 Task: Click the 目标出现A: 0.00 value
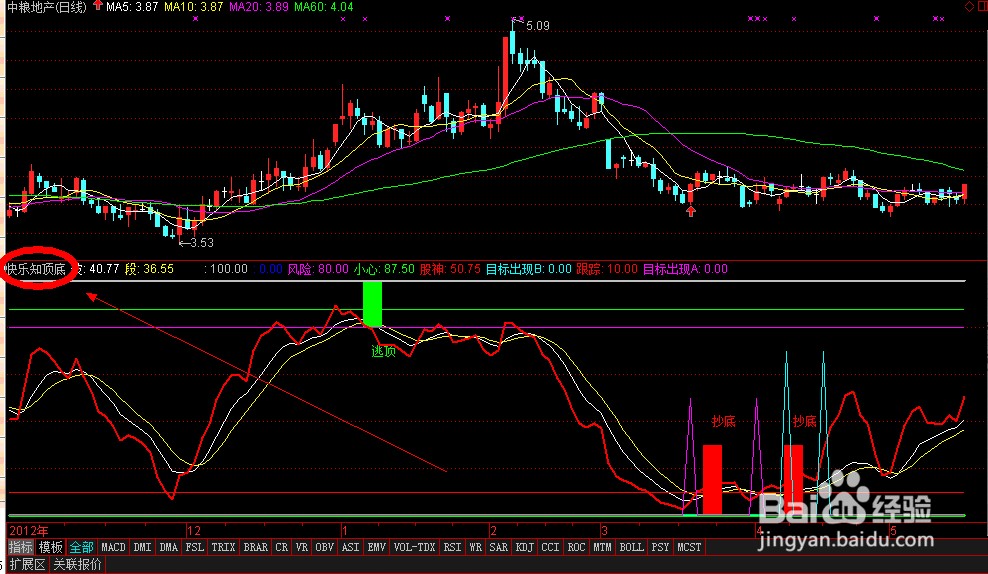click(685, 269)
